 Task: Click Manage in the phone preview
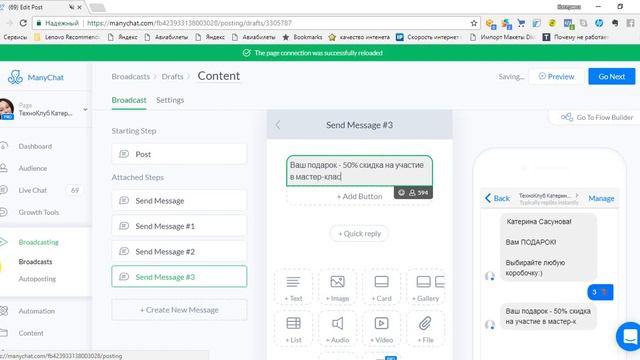601,198
